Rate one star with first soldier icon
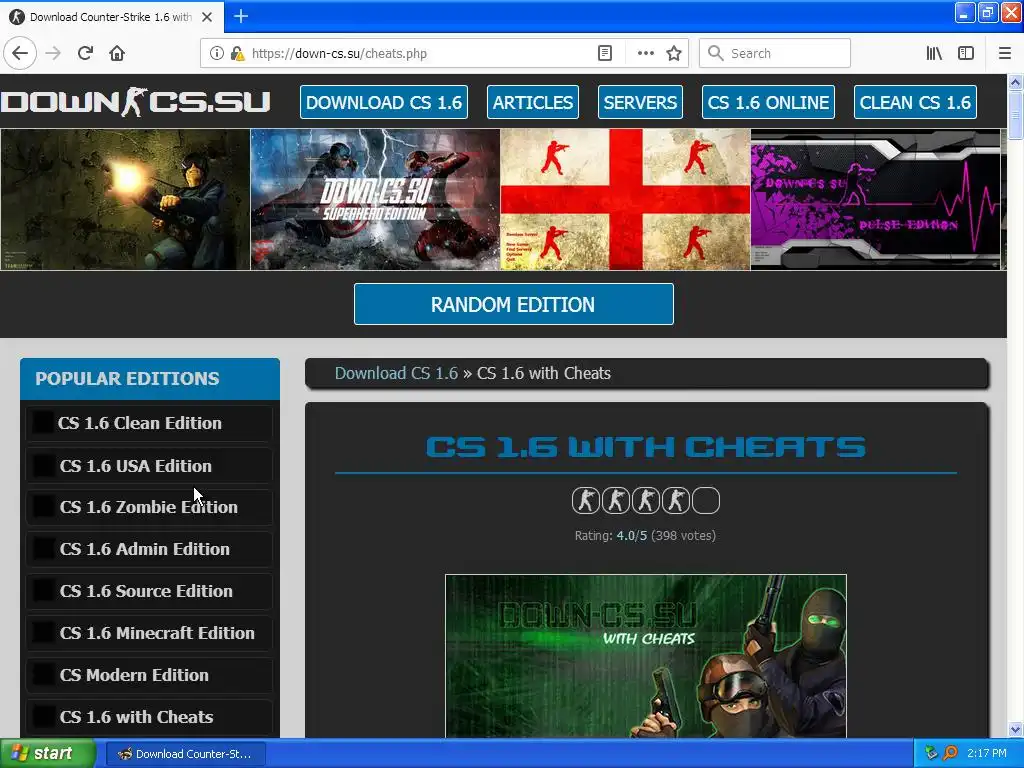This screenshot has height=768, width=1024. pyautogui.click(x=585, y=501)
